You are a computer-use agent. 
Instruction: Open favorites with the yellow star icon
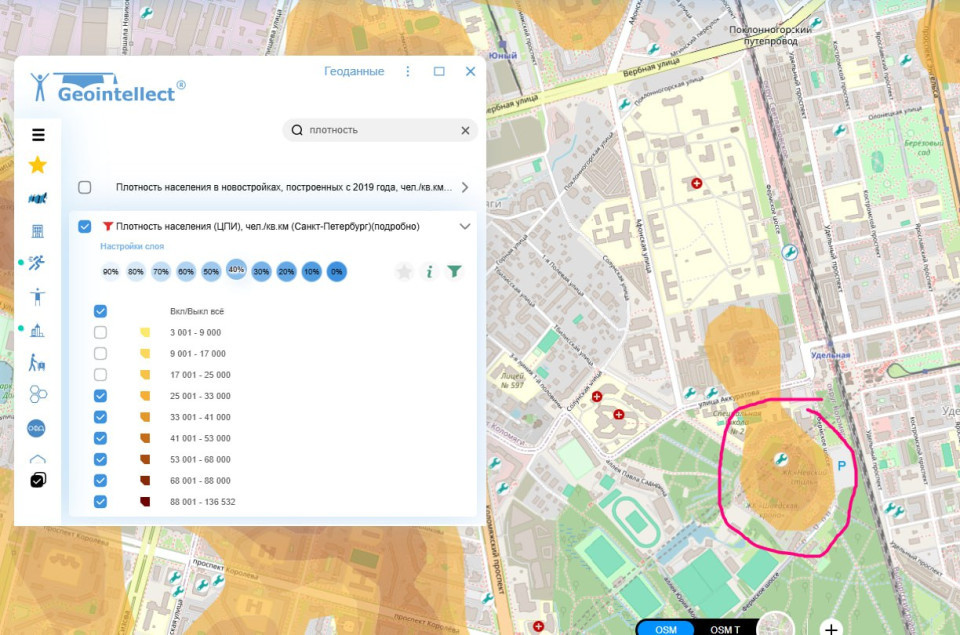tap(38, 165)
